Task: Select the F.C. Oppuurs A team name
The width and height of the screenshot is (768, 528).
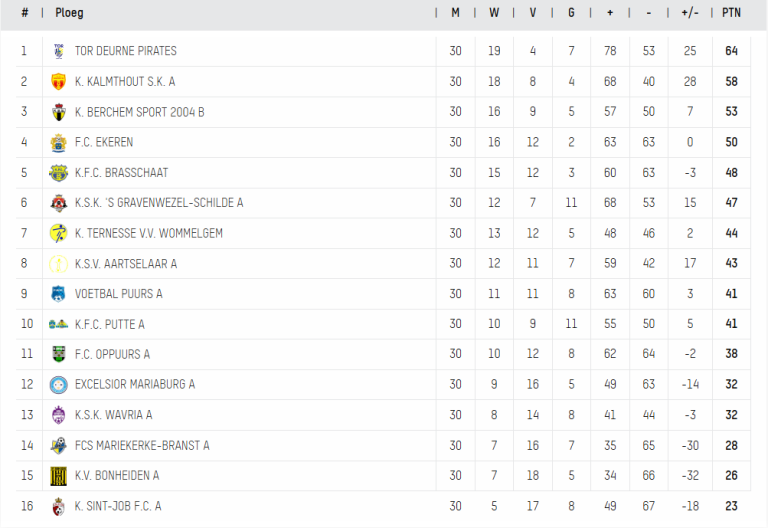Action: click(112, 354)
